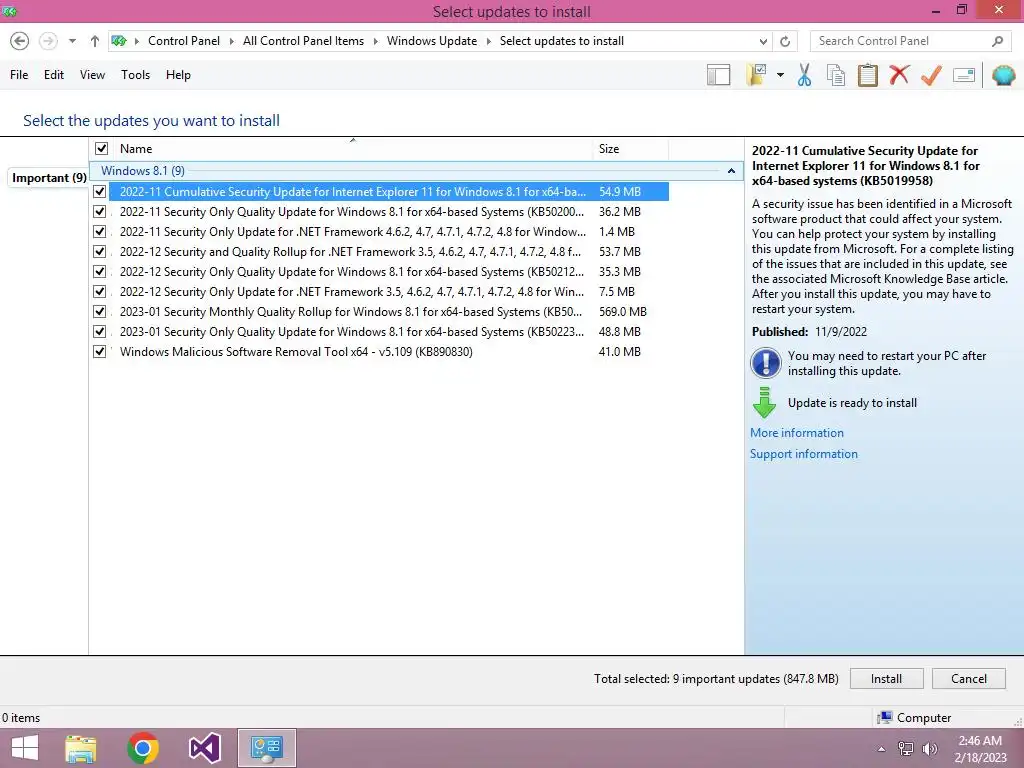Uncheck 2023-01 Security Only Quality Update checkbox

[x=99, y=332]
